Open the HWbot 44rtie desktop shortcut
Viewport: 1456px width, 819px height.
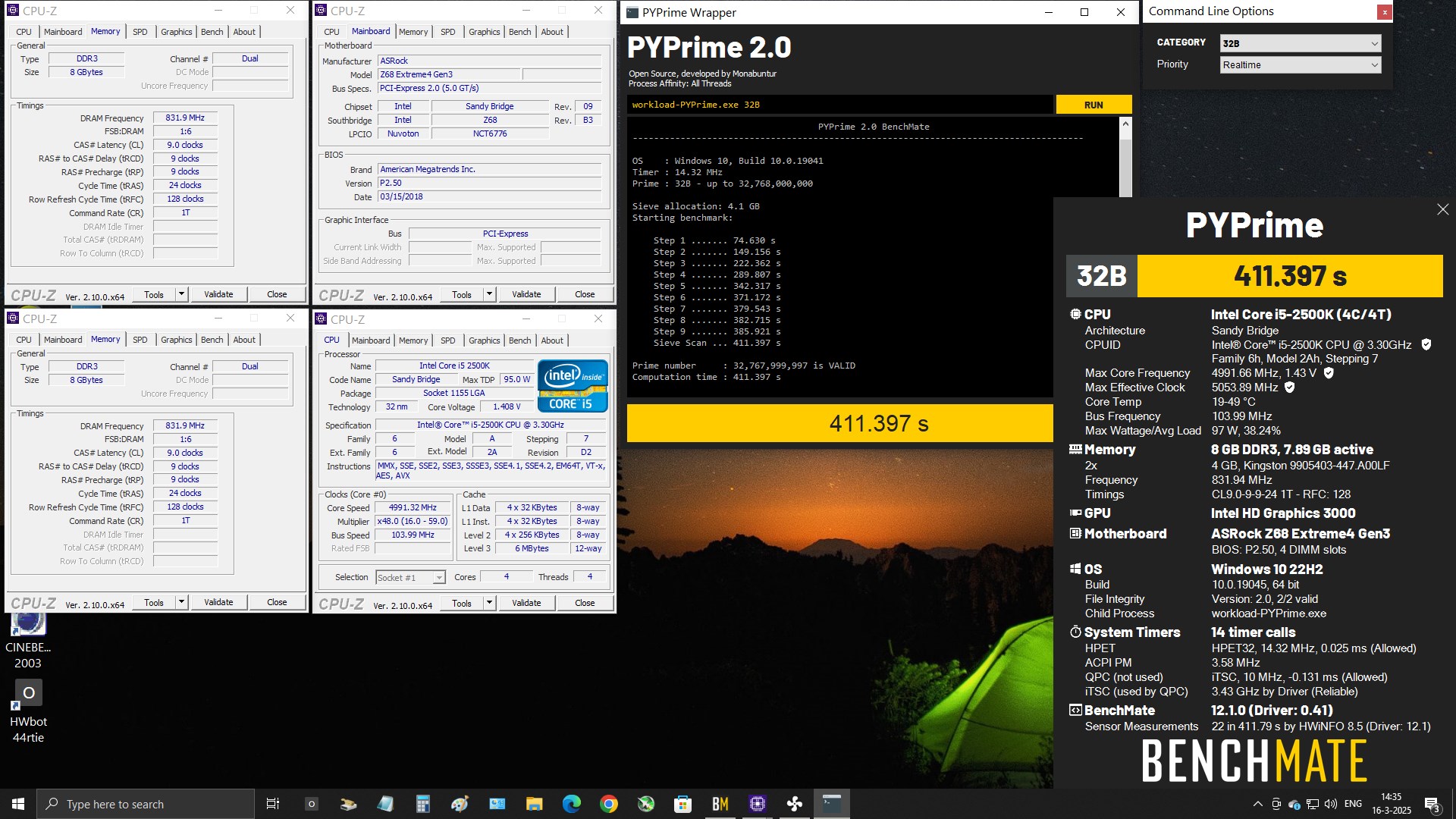[x=28, y=711]
